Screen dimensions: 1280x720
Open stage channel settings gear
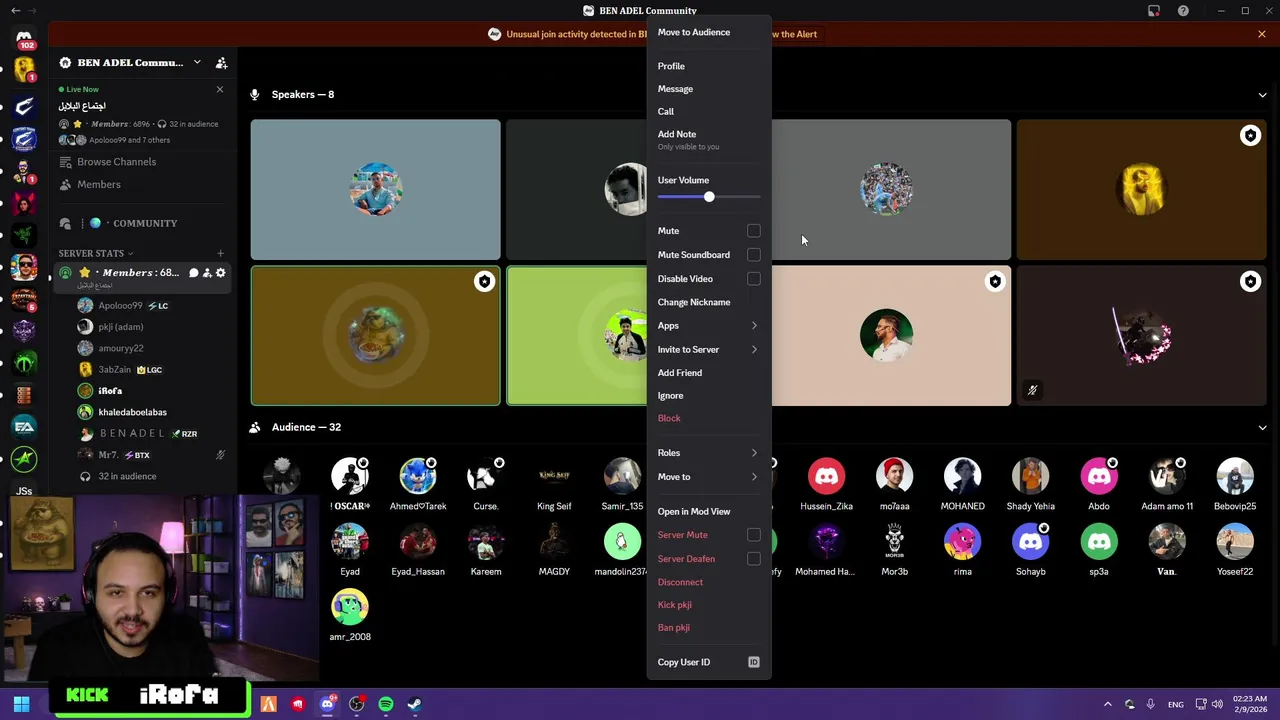coord(221,273)
